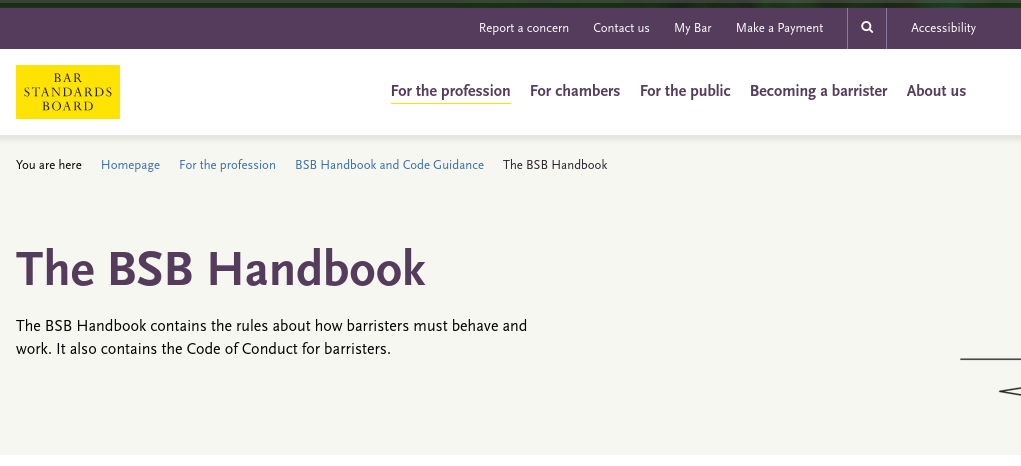This screenshot has height=466, width=1021.
Task: Open For the profession menu
Action: (x=451, y=91)
